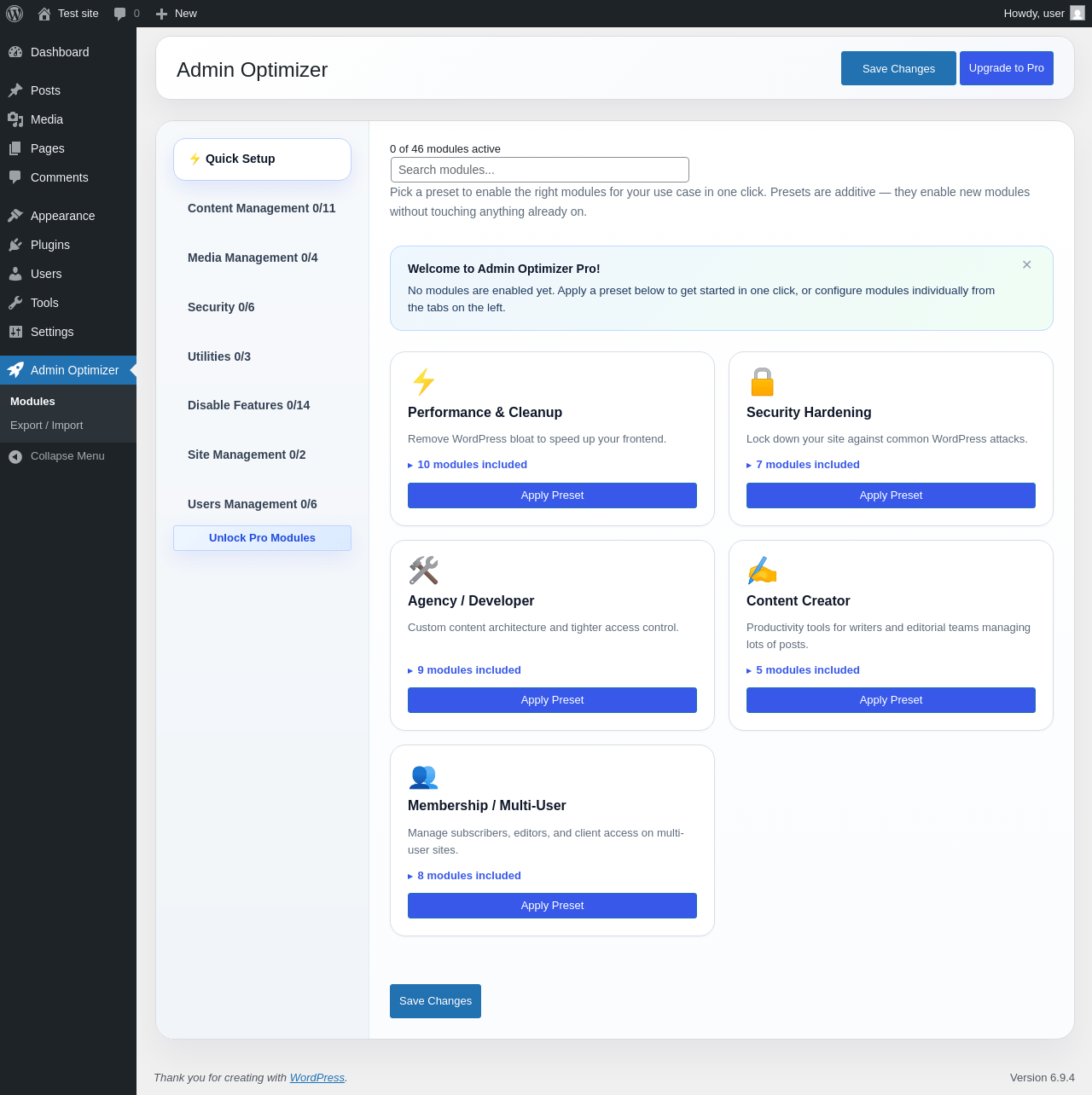Viewport: 1092px width, 1095px height.
Task: Dismiss the Welcome to Admin Optimizer Pro notice
Action: tap(1027, 265)
